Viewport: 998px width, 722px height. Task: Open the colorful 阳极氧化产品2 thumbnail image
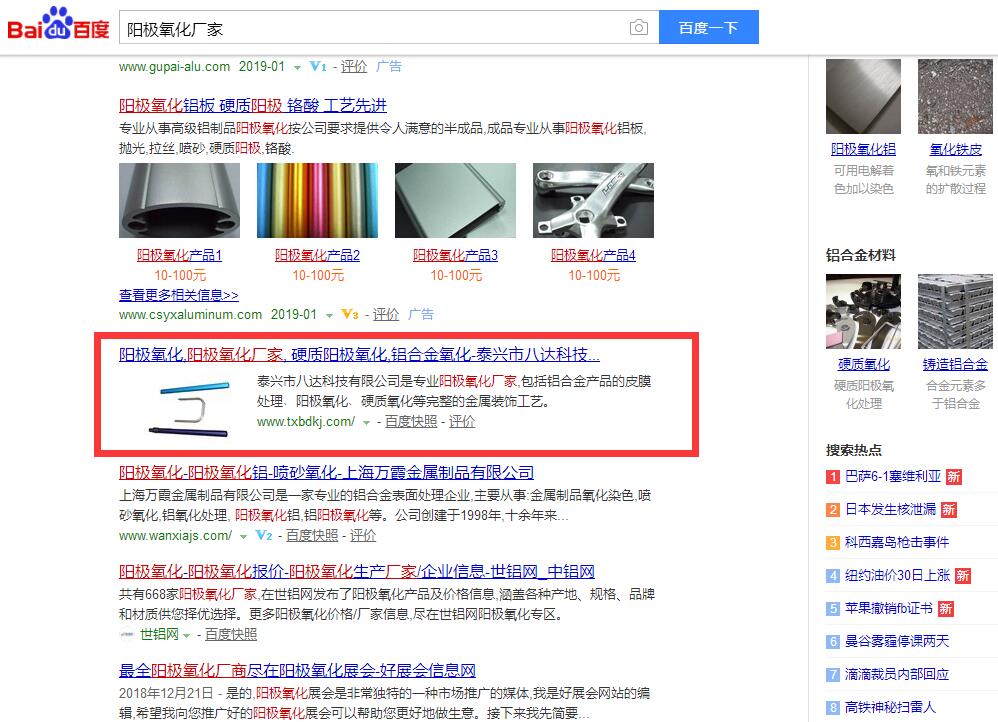point(318,201)
